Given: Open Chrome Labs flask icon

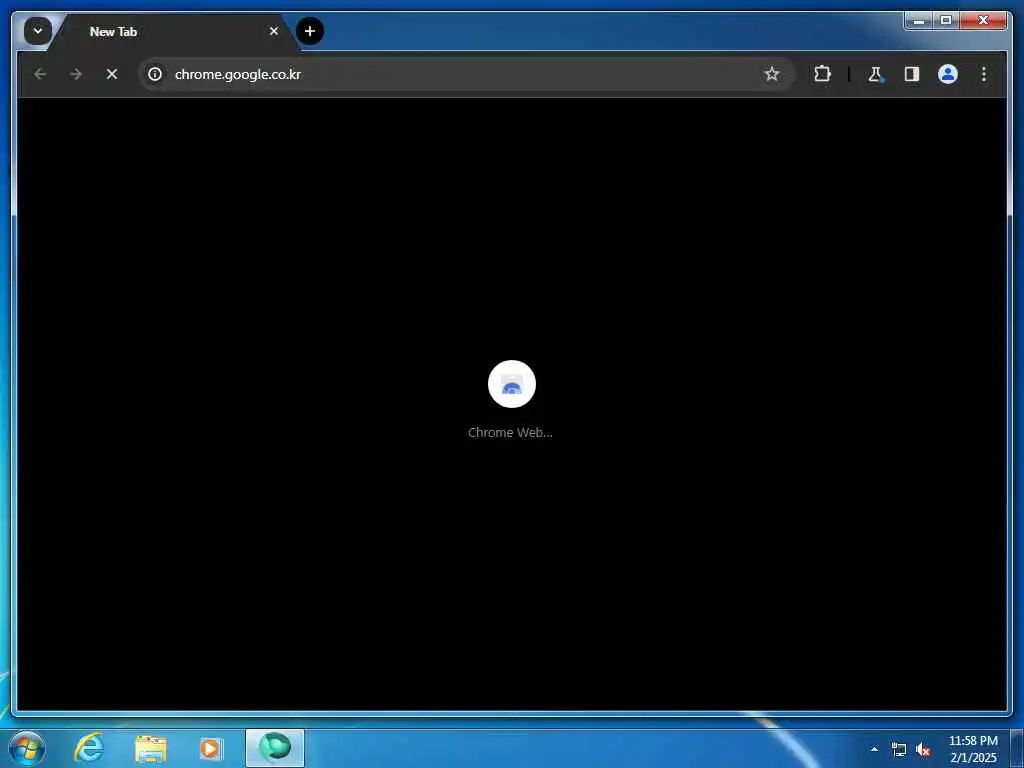Looking at the screenshot, I should click(875, 74).
